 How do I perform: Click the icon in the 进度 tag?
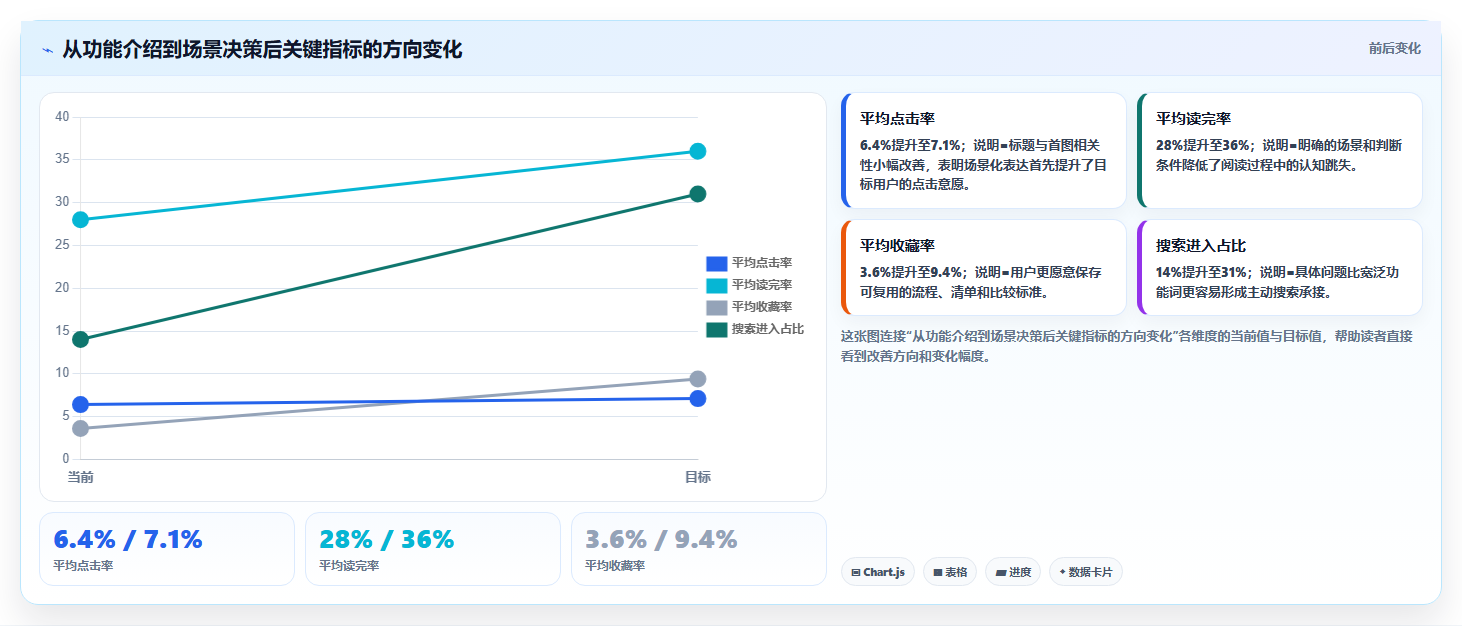tap(1001, 573)
